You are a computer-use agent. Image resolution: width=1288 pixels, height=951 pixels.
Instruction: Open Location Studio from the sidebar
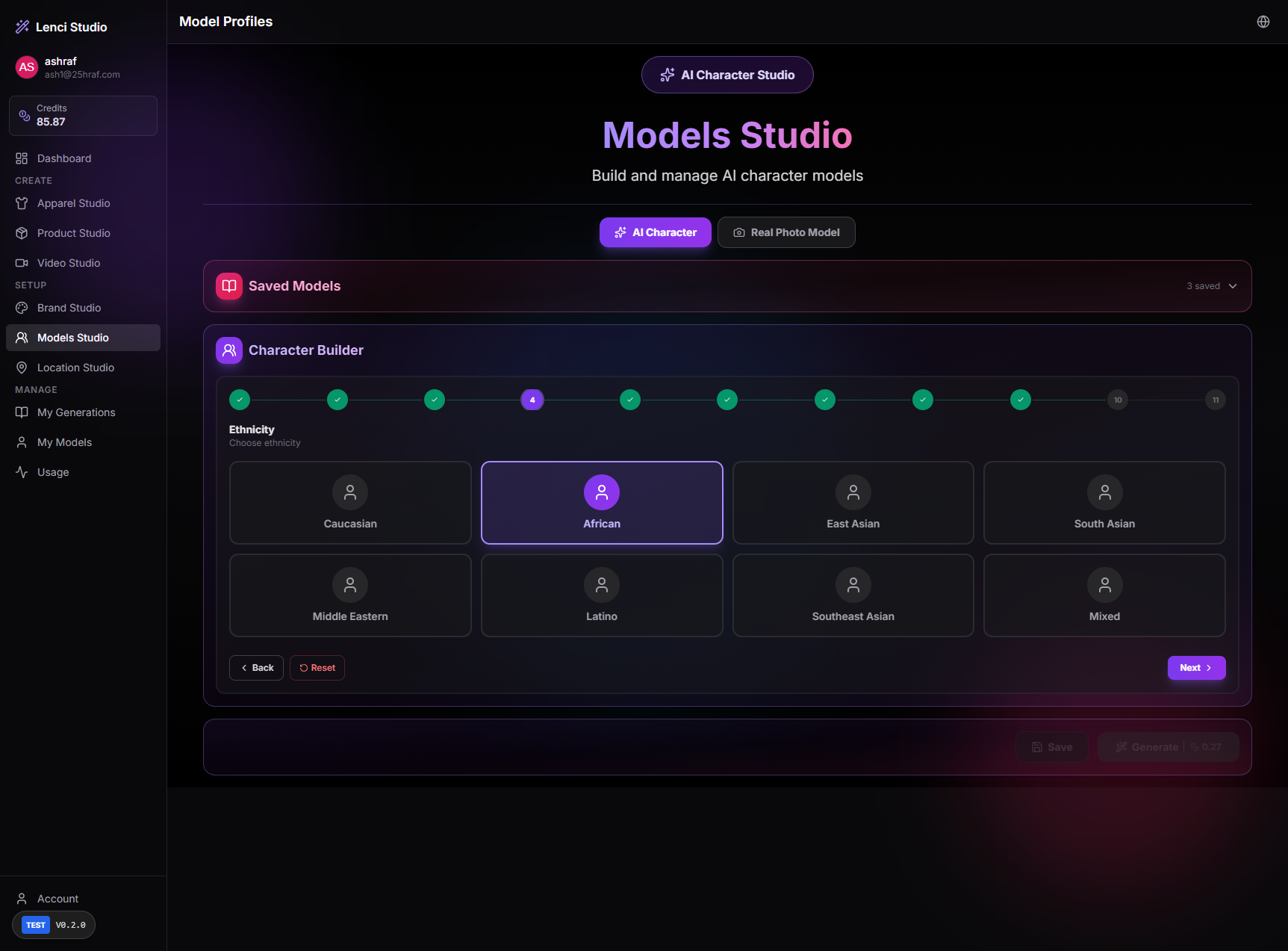coord(75,368)
